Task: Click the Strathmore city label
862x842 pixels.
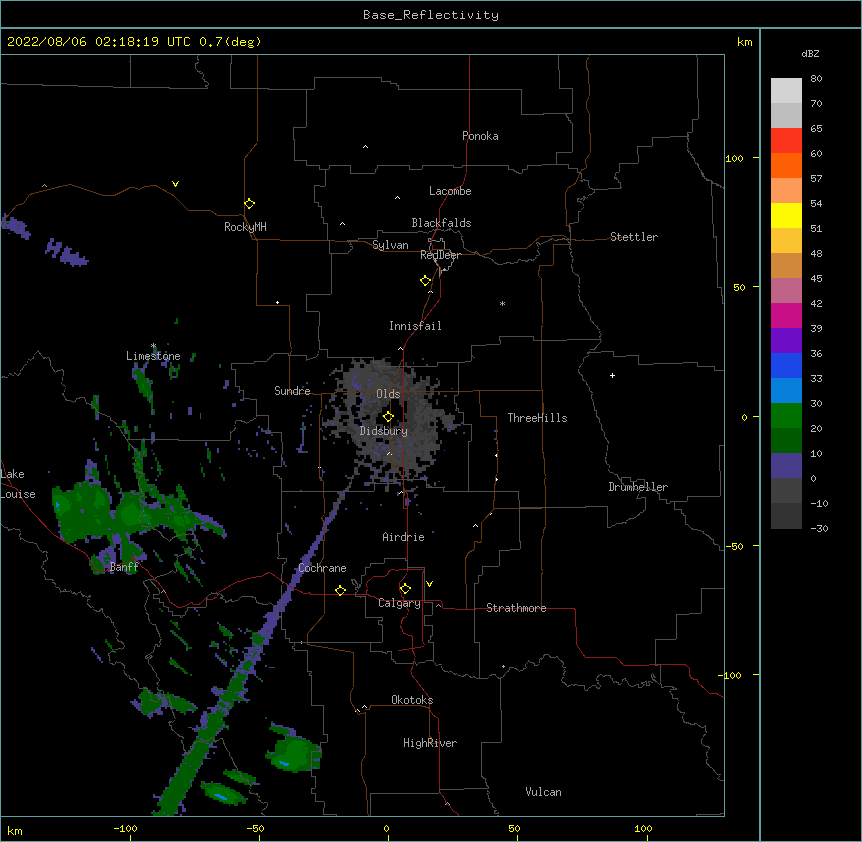Action: coord(516,608)
